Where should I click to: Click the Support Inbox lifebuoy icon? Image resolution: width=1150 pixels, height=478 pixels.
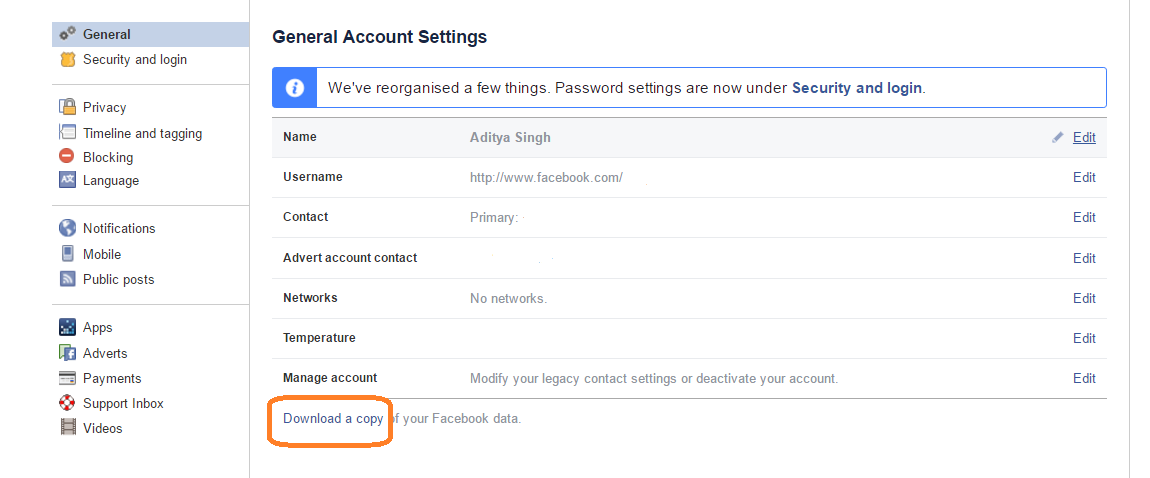coord(67,402)
